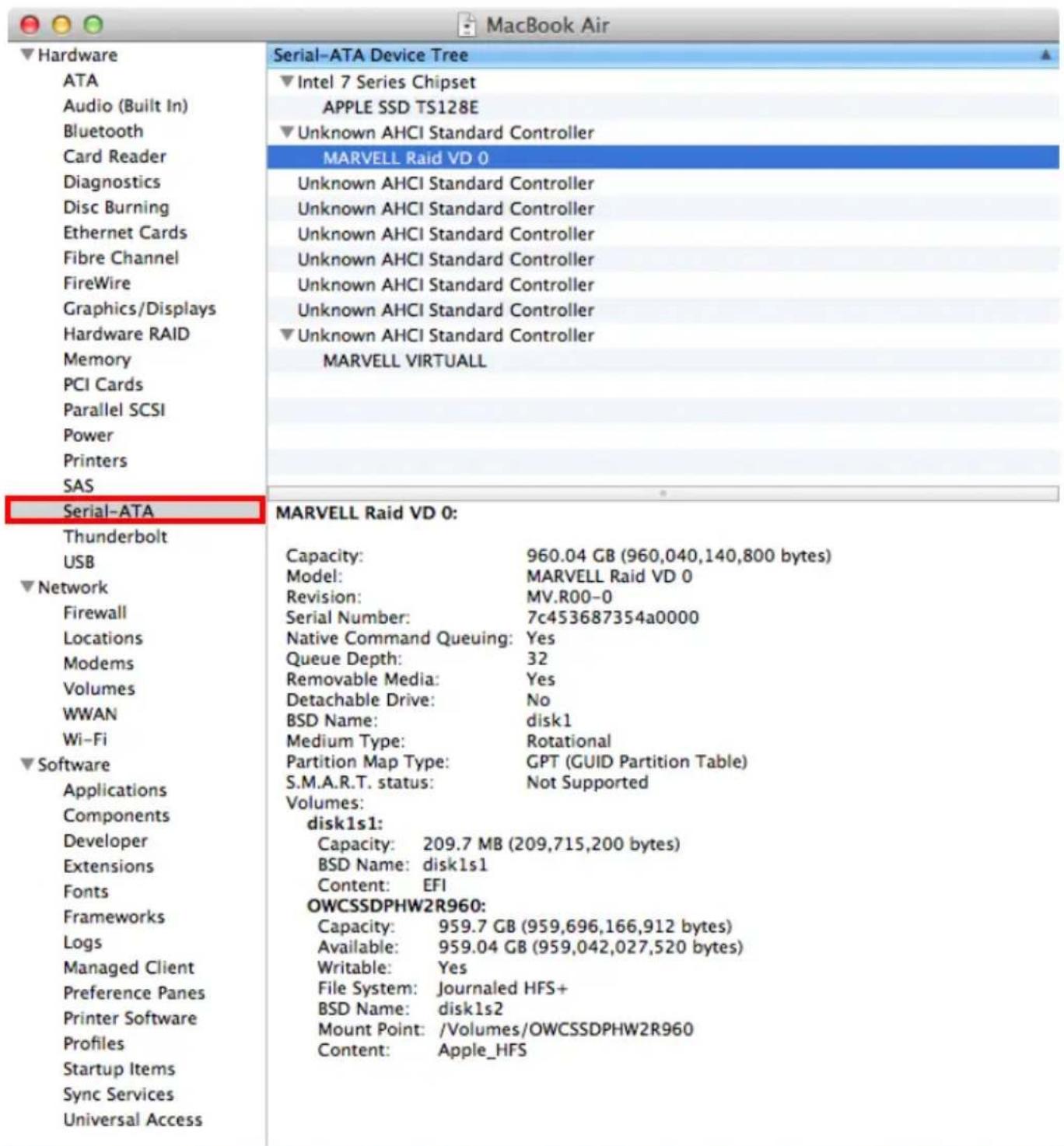Select Fibre Channel in sidebar
The width and height of the screenshot is (1064, 1146).
(x=121, y=258)
